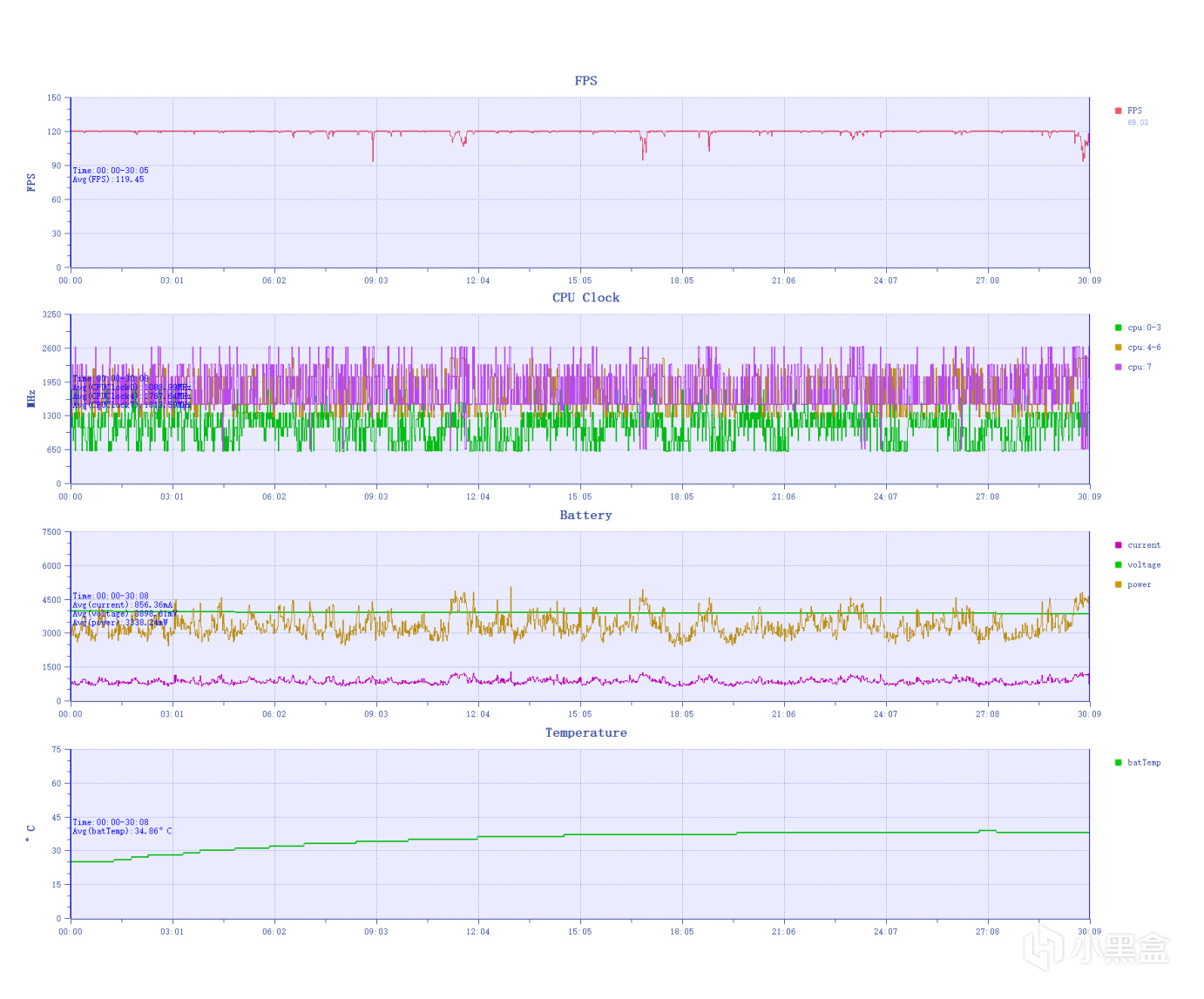This screenshot has width=1204, height=999.
Task: Select the FPS chart title
Action: pyautogui.click(x=585, y=80)
